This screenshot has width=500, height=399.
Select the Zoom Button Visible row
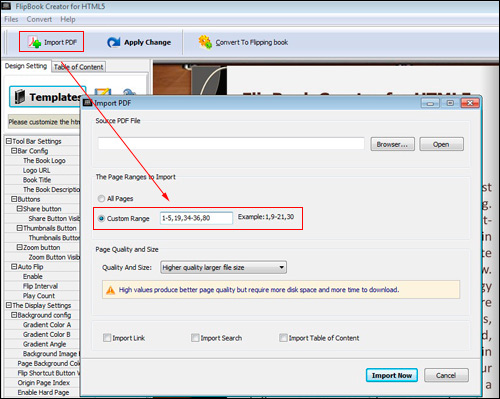(x=42, y=257)
